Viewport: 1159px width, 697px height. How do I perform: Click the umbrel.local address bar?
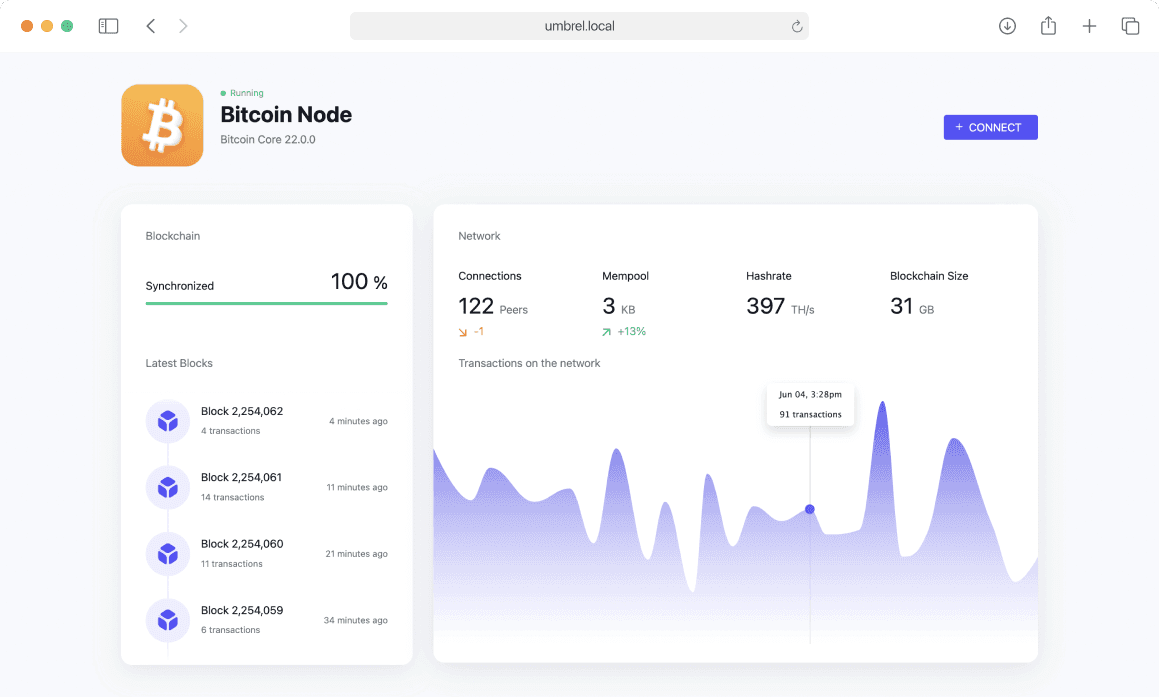pos(579,26)
